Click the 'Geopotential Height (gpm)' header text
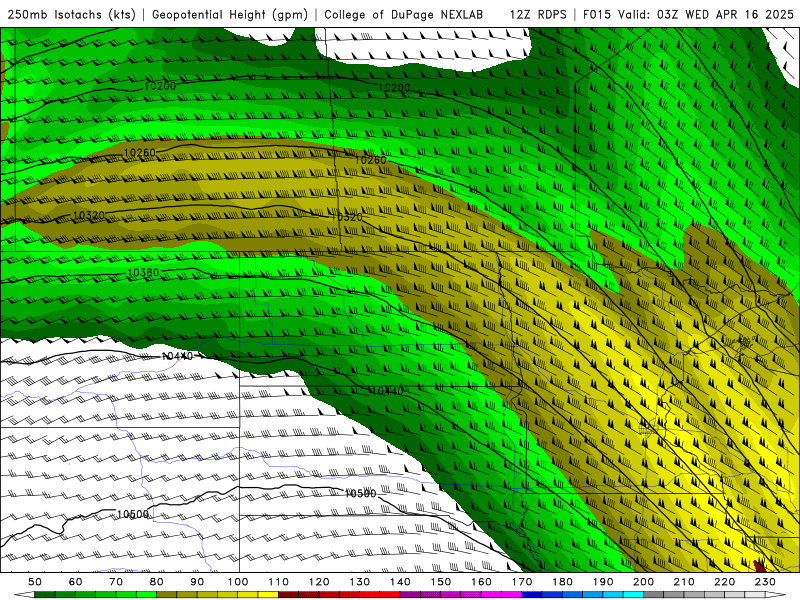The width and height of the screenshot is (800, 600). tap(230, 14)
